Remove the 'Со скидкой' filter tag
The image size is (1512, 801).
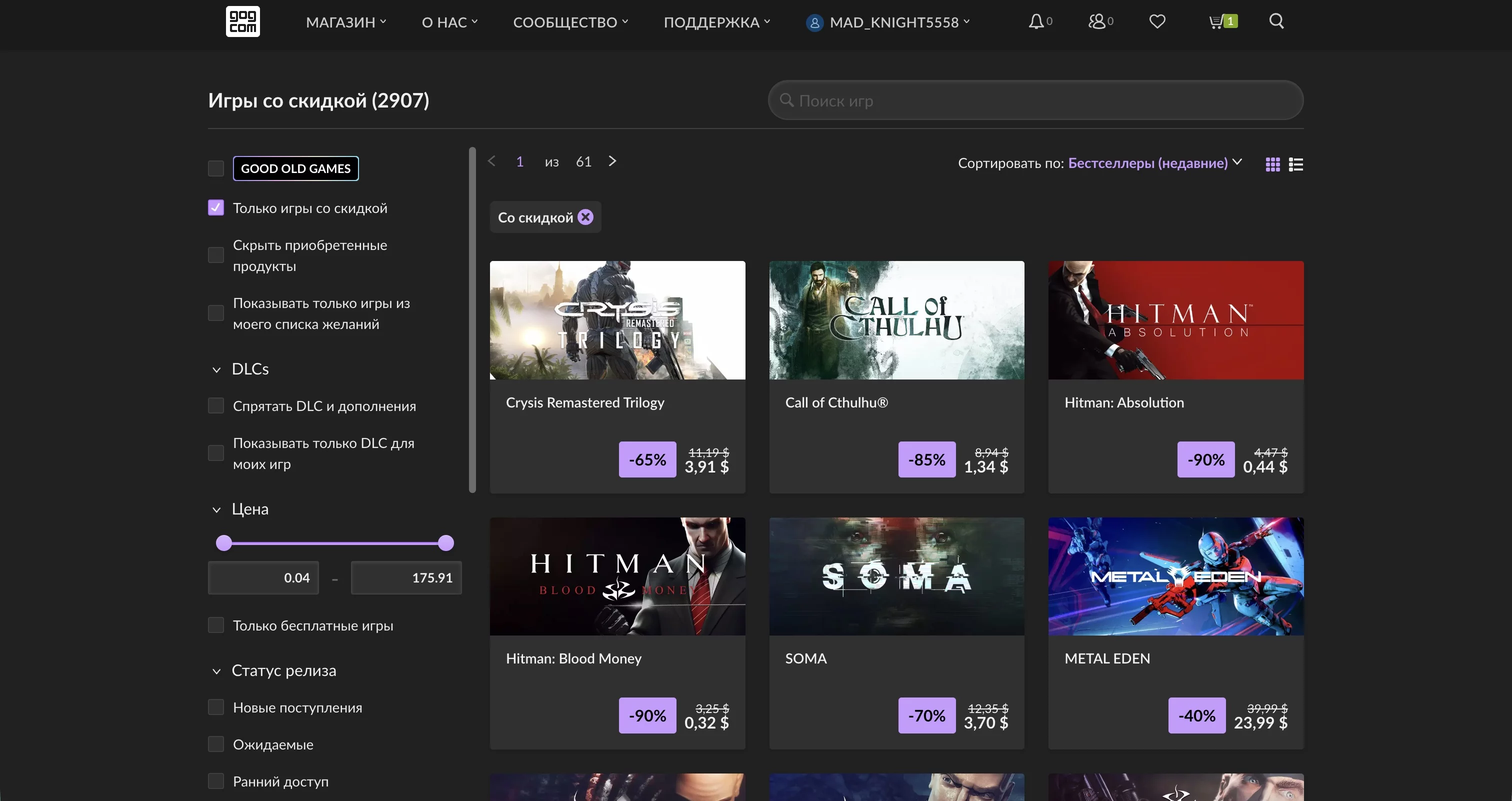pos(585,217)
